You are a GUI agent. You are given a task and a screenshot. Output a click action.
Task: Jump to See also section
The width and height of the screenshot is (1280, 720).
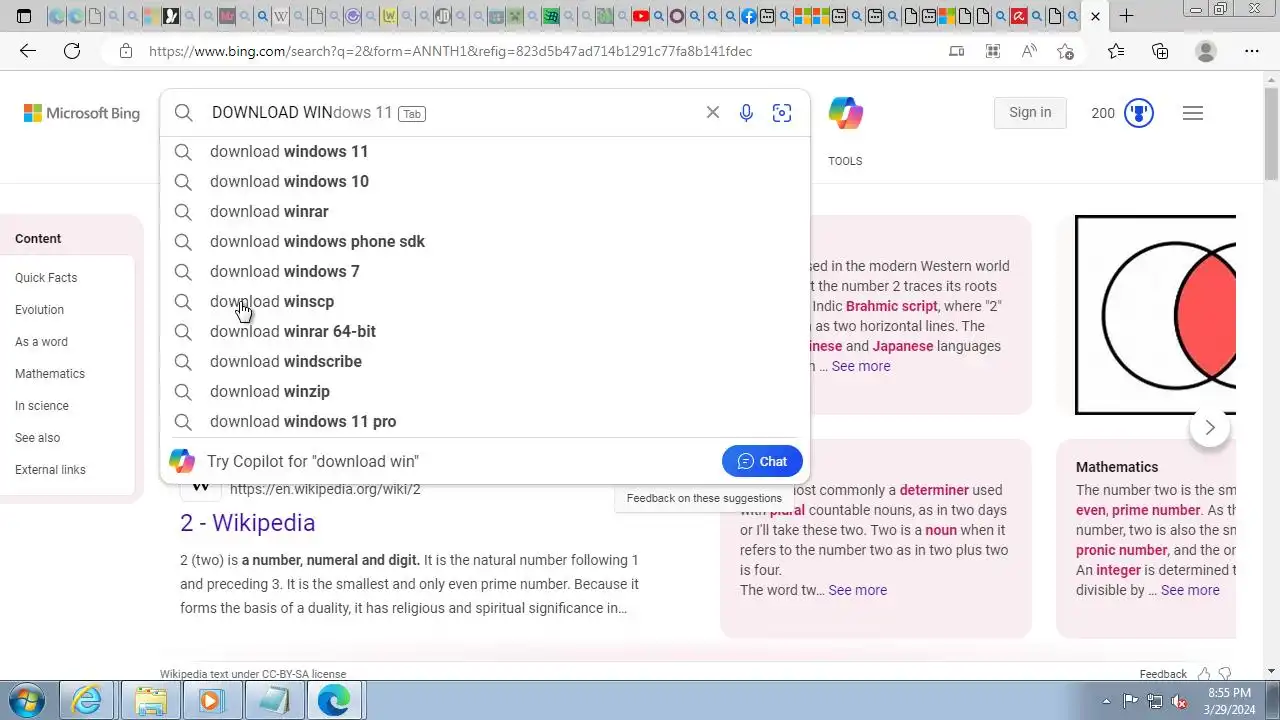click(37, 438)
